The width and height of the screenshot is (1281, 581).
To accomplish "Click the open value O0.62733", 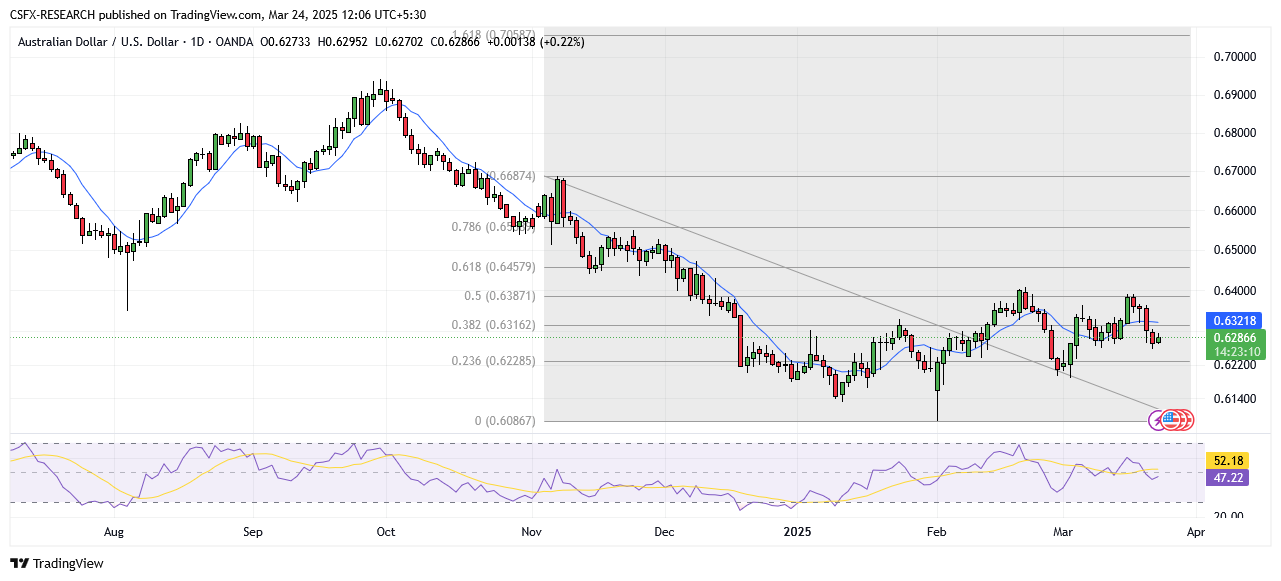I will [x=287, y=42].
